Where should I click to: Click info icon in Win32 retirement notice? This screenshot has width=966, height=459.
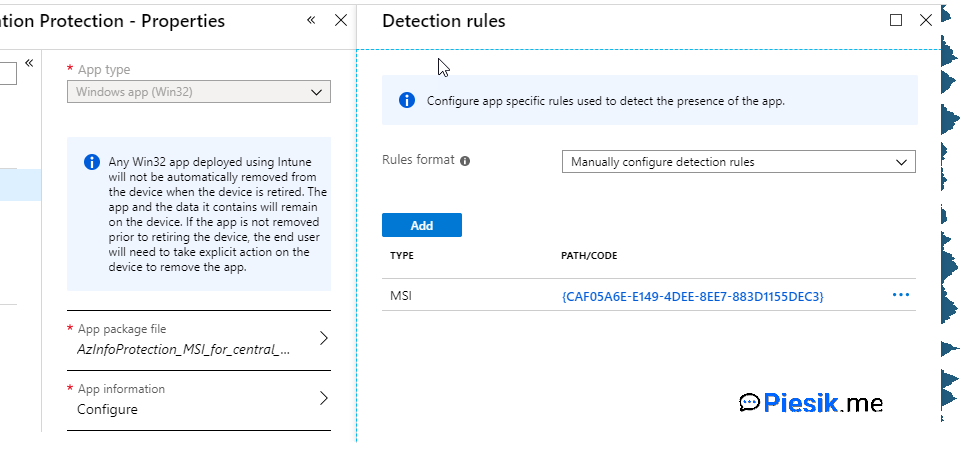tap(92, 162)
